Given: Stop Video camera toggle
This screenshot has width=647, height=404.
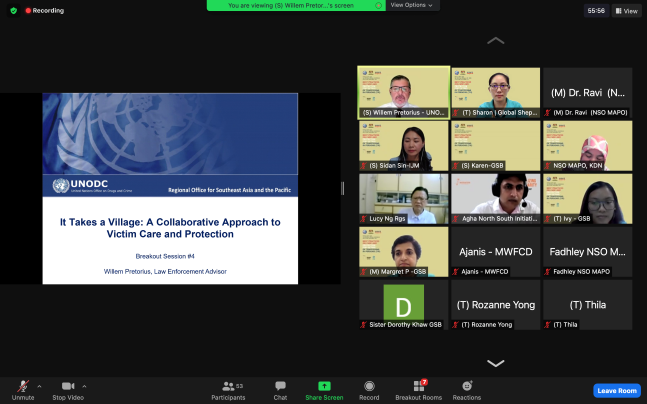Looking at the screenshot, I should point(68,388).
